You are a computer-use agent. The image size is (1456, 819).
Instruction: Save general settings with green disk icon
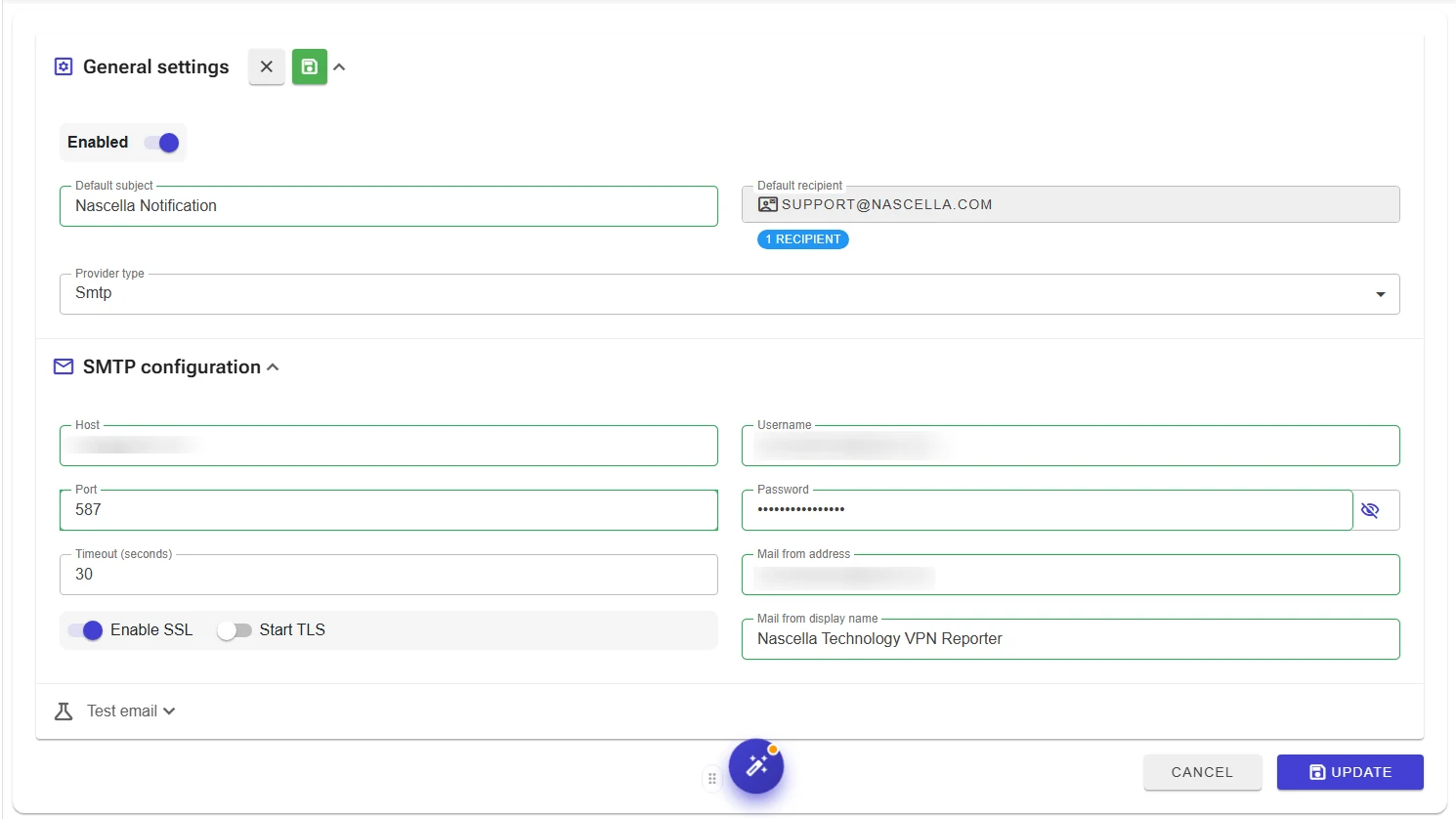coord(309,66)
